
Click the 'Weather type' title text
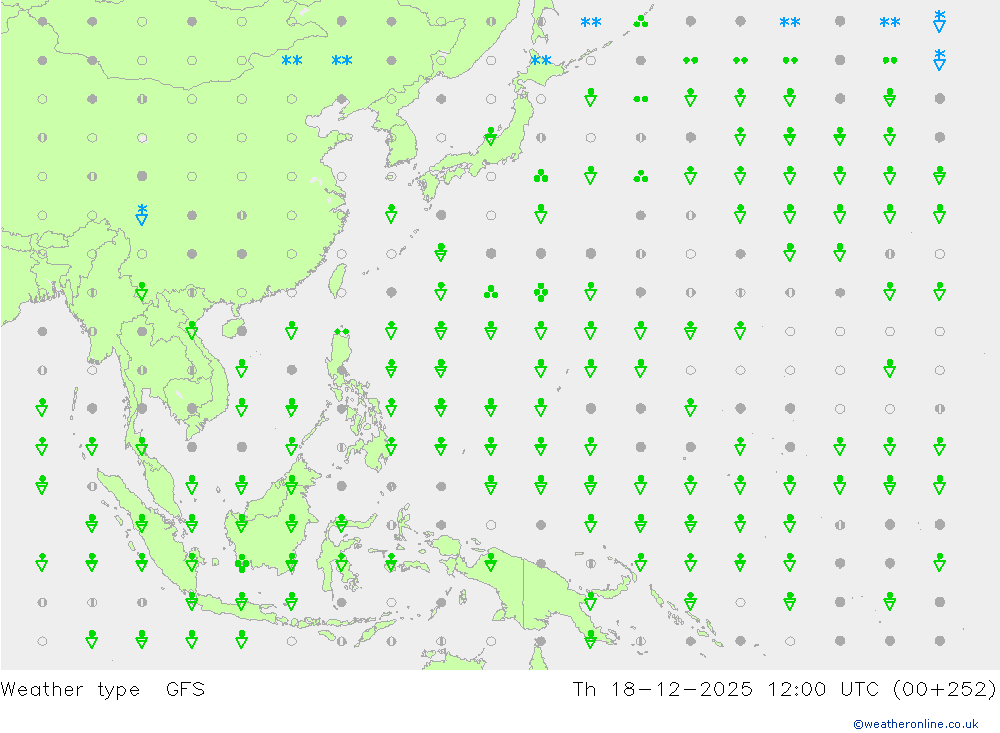tap(70, 690)
